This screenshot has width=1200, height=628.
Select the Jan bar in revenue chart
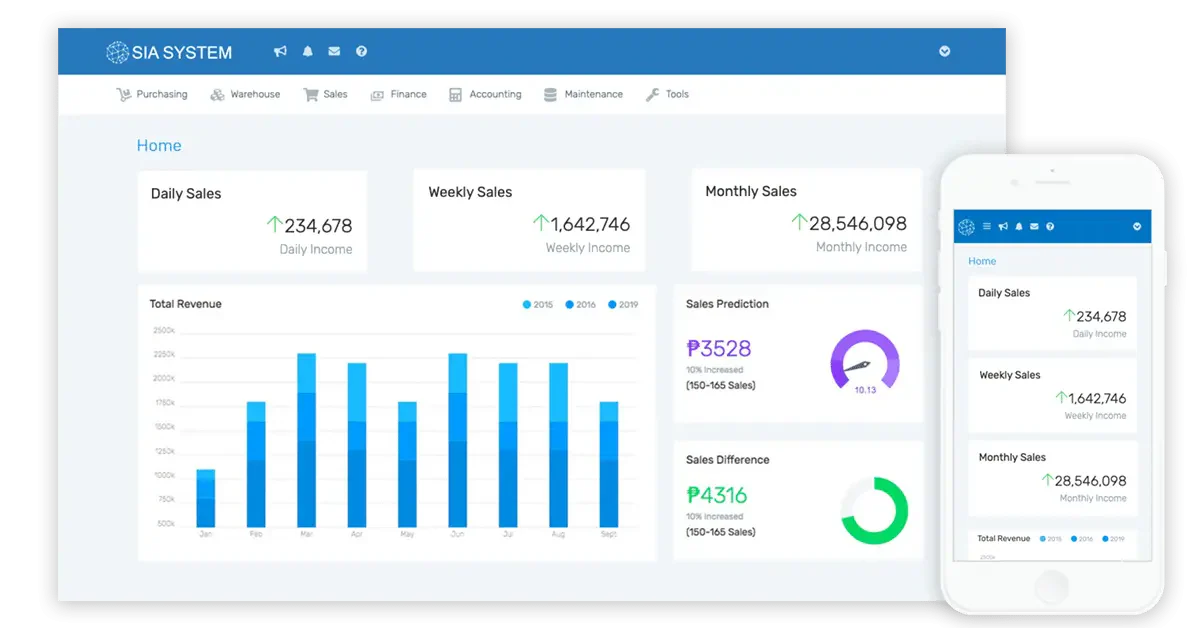click(206, 498)
